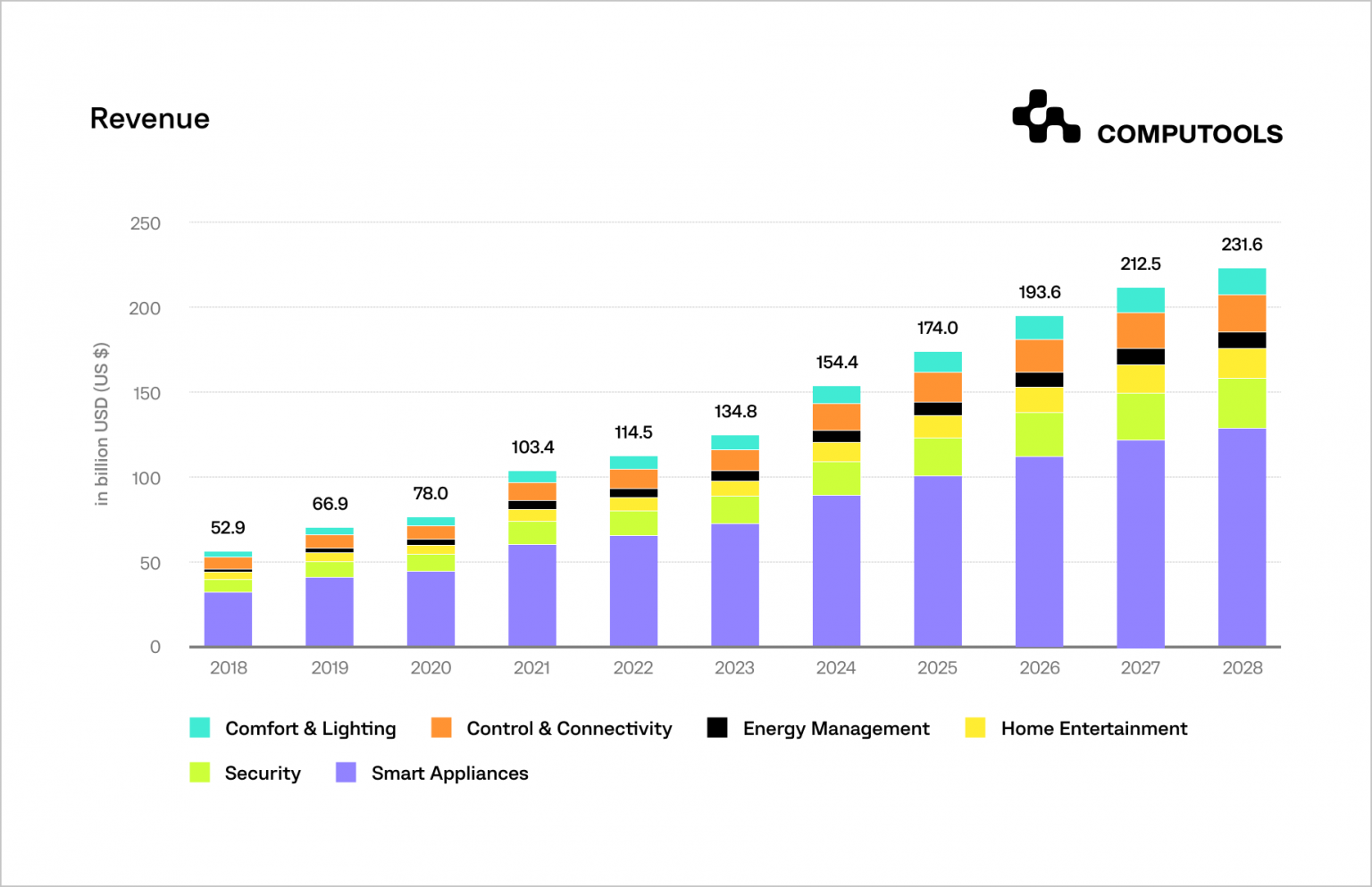Click the 2021 x-axis label
The image size is (1372, 887).
[532, 667]
